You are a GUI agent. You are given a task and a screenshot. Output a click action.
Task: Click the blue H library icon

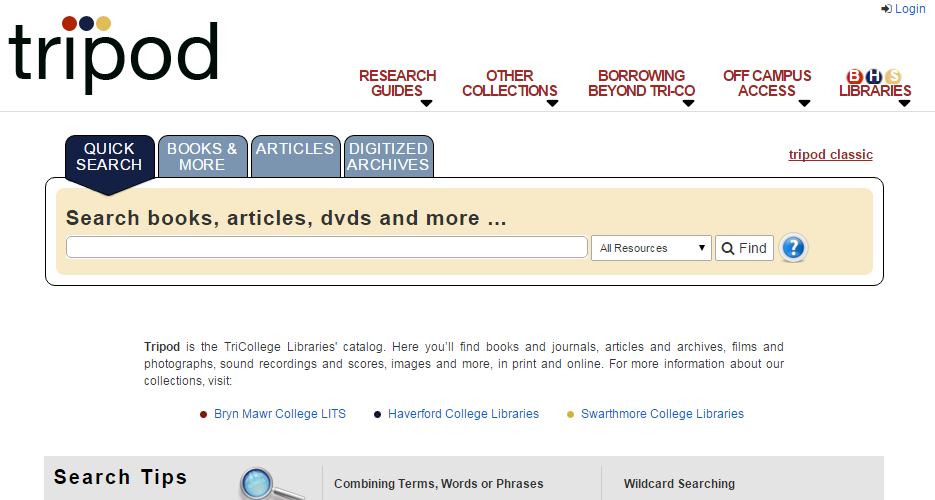pyautogui.click(x=874, y=76)
